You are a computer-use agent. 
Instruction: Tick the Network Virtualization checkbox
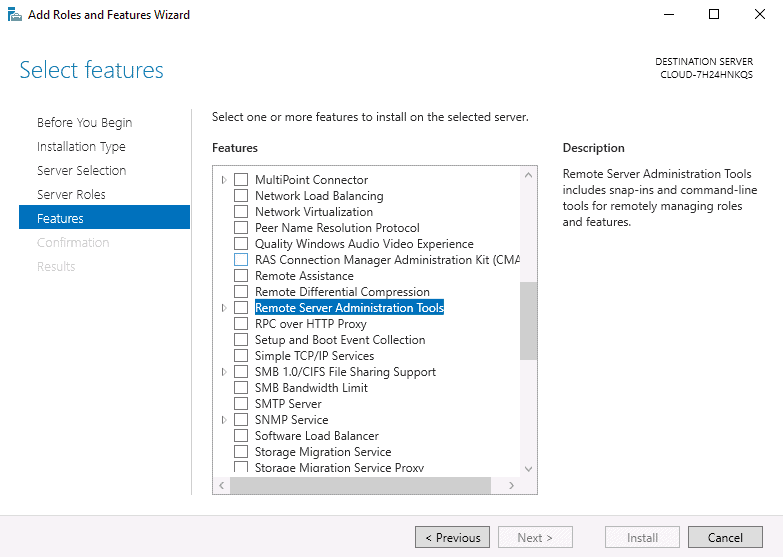pos(241,211)
